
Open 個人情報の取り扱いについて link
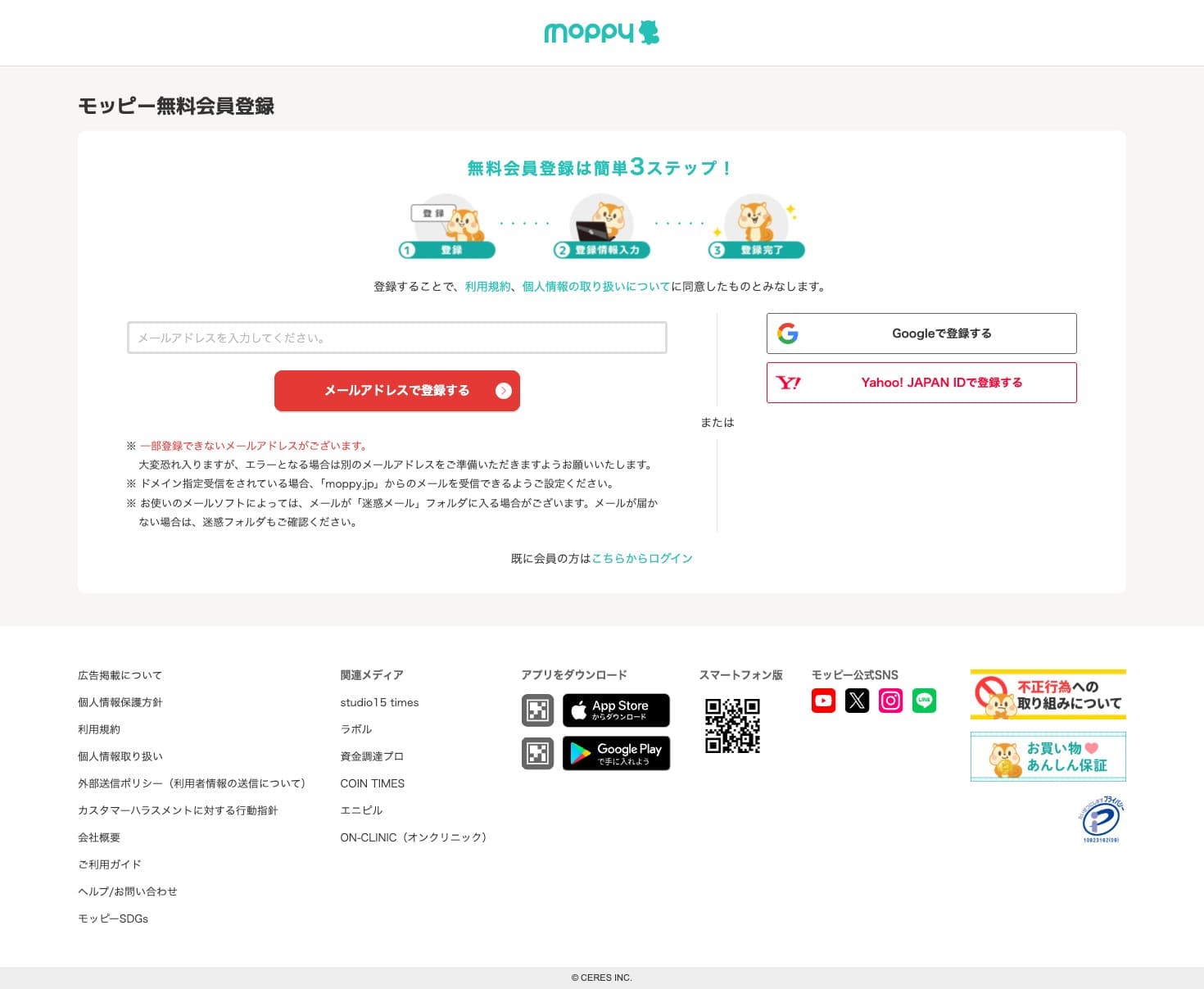point(596,287)
